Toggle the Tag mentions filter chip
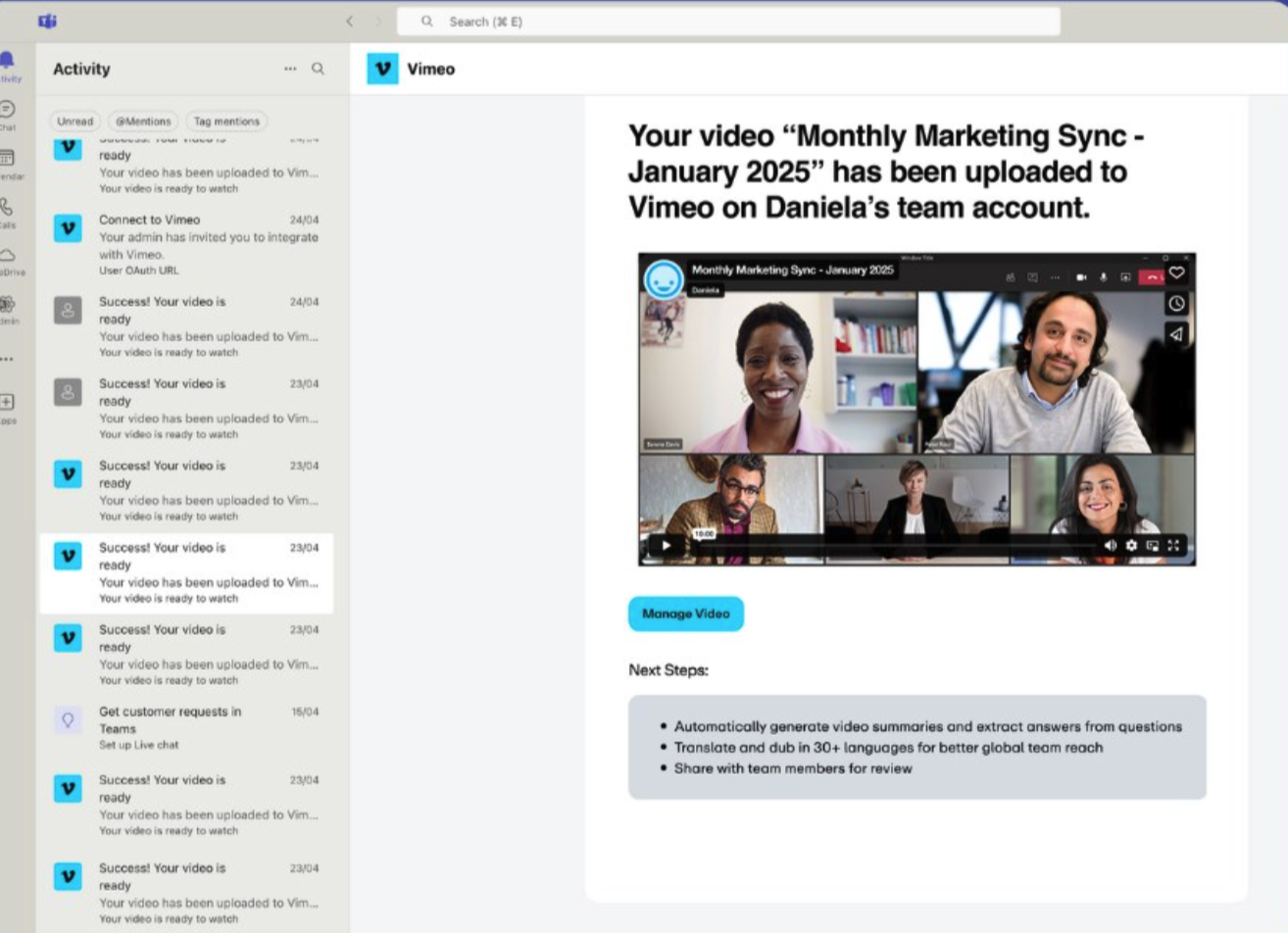This screenshot has height=933, width=1288. click(226, 122)
